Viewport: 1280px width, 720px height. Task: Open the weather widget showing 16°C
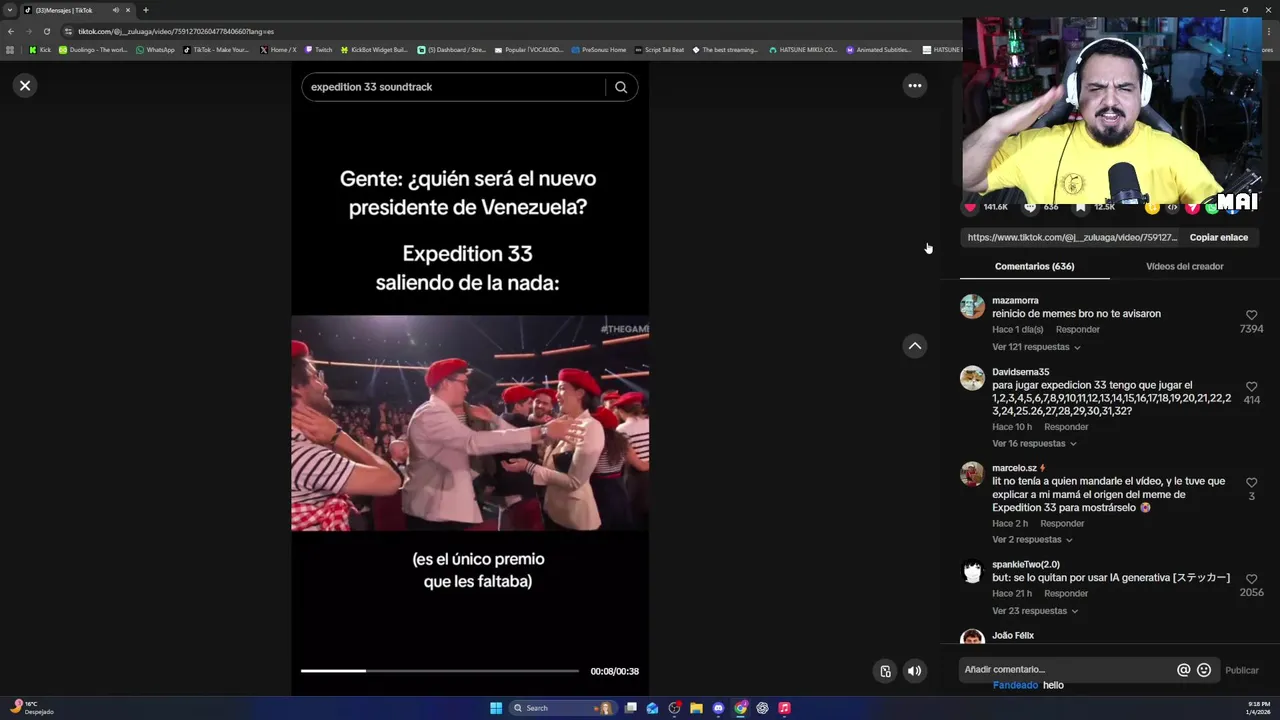pyautogui.click(x=30, y=708)
